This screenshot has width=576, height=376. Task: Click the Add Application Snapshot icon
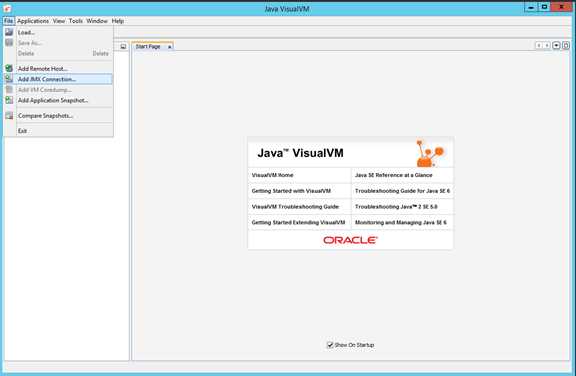coord(9,100)
